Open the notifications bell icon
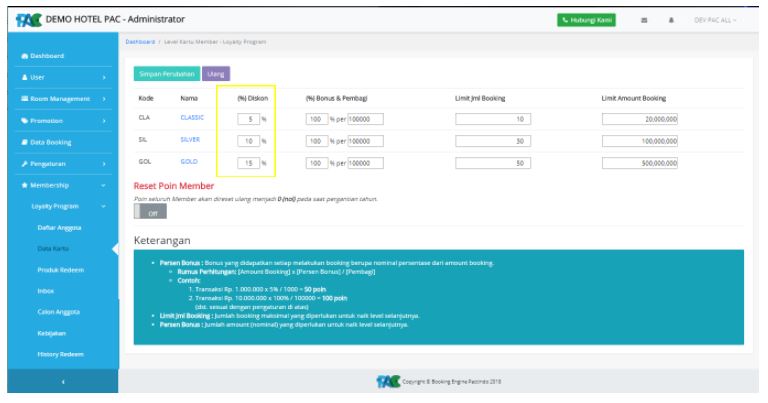 click(x=671, y=20)
